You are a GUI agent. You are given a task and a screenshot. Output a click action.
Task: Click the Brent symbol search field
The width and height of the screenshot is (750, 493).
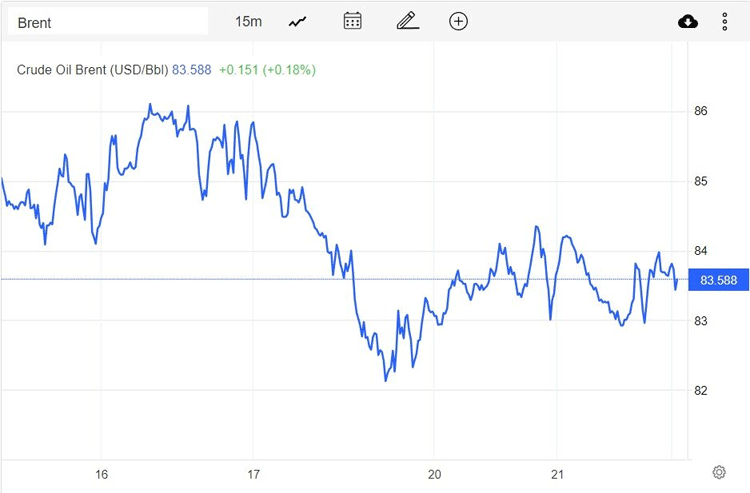tap(107, 22)
